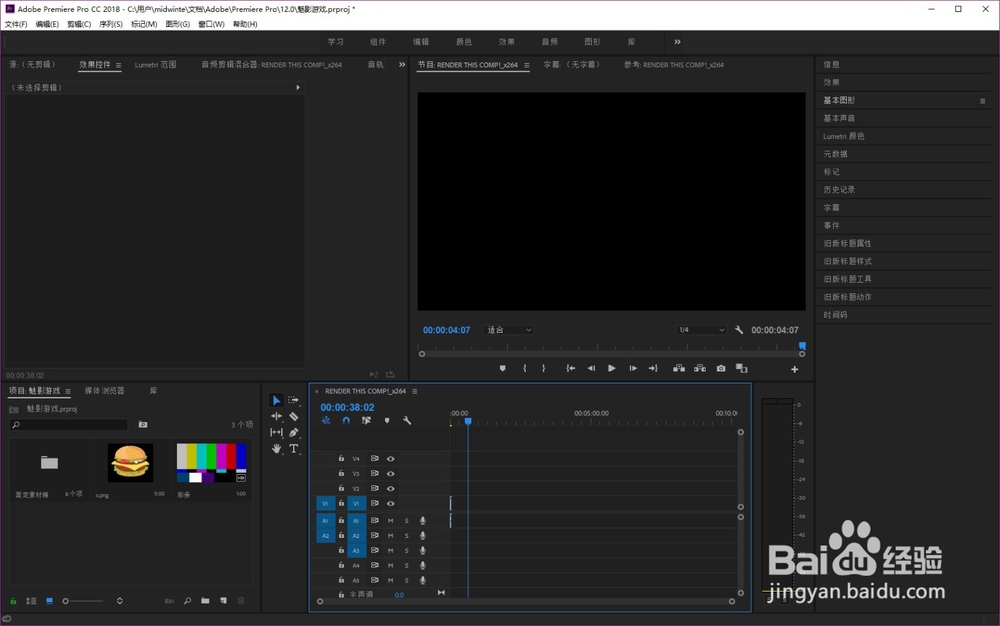1000x626 pixels.
Task: Play the sequence in the program monitor
Action: pos(612,368)
